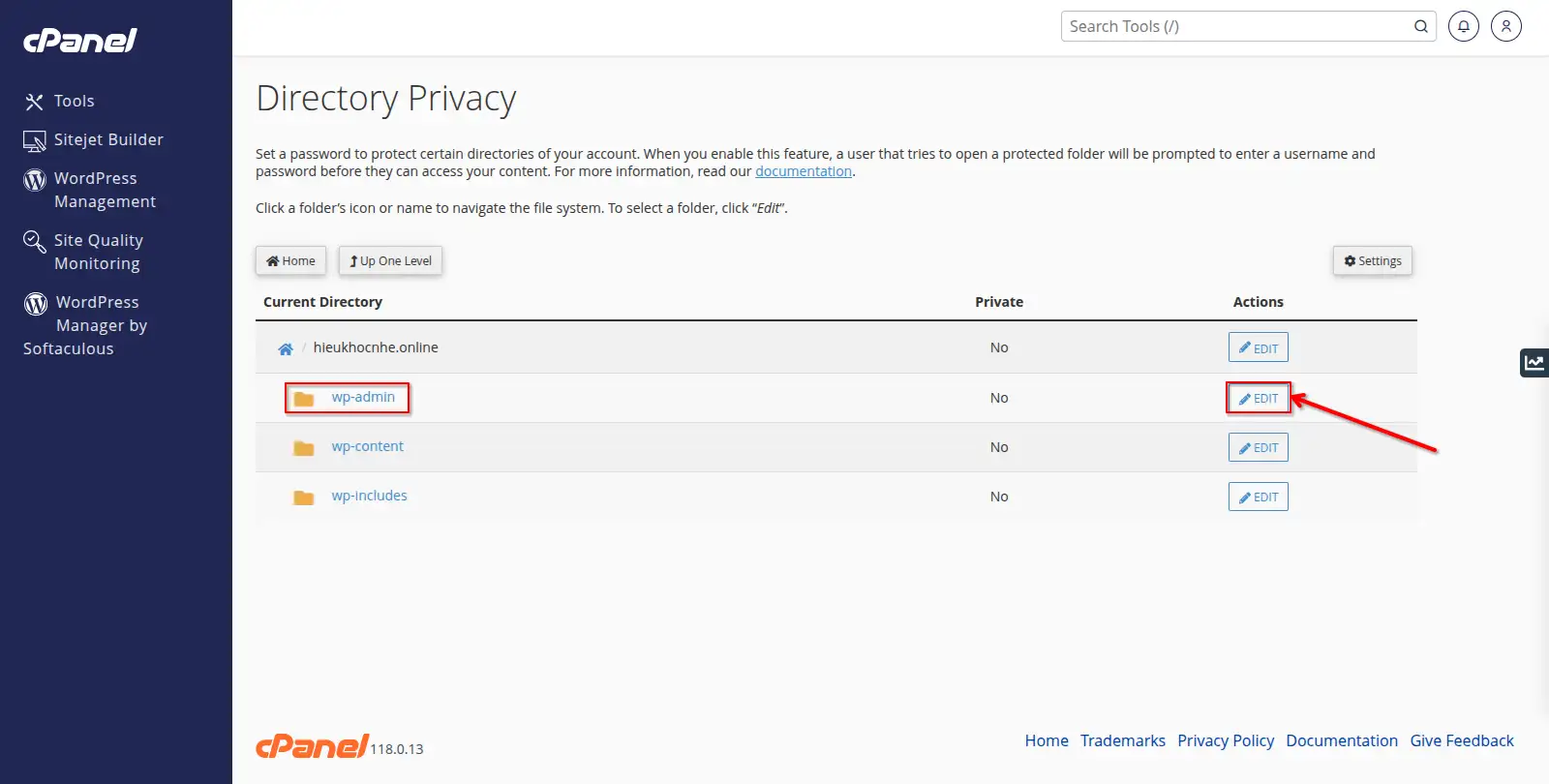Select hieukhocnhe.online directory text
Viewport: 1549px width, 784px height.
tap(376, 347)
